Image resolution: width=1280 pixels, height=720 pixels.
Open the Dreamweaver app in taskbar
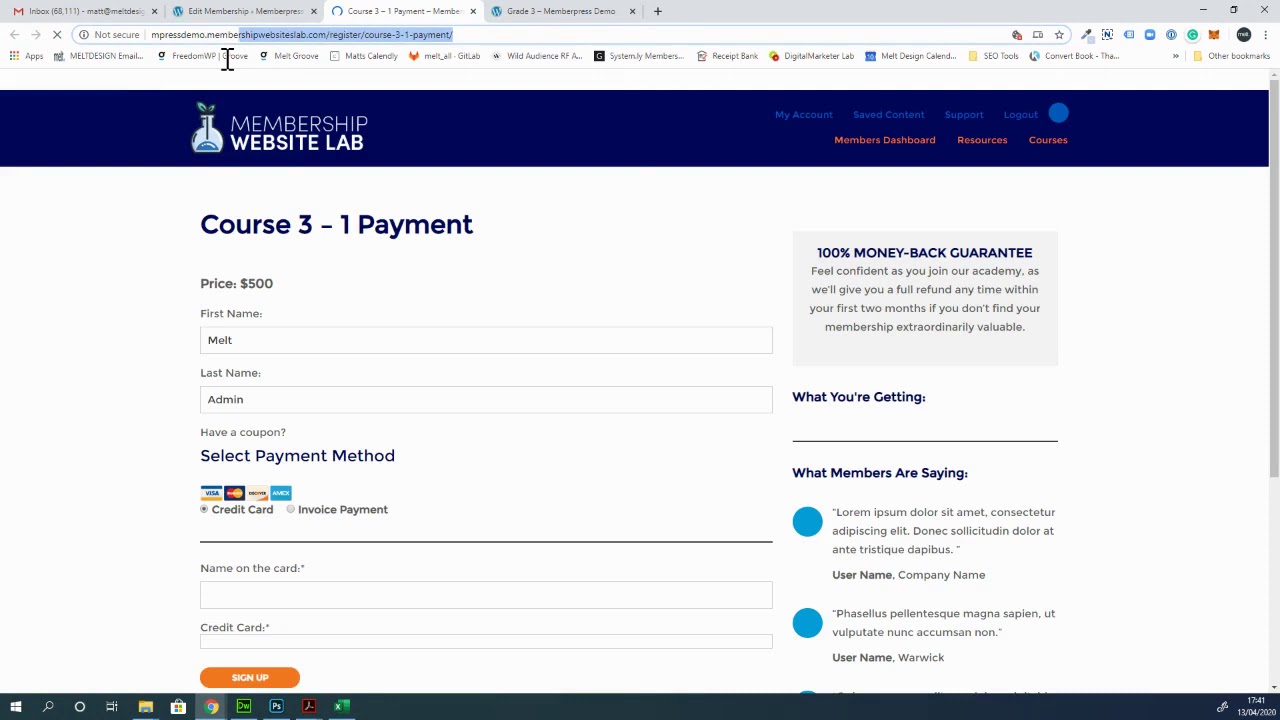click(x=244, y=707)
